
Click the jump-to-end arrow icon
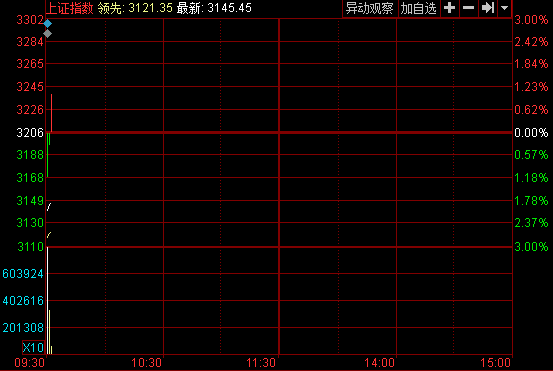pos(488,8)
